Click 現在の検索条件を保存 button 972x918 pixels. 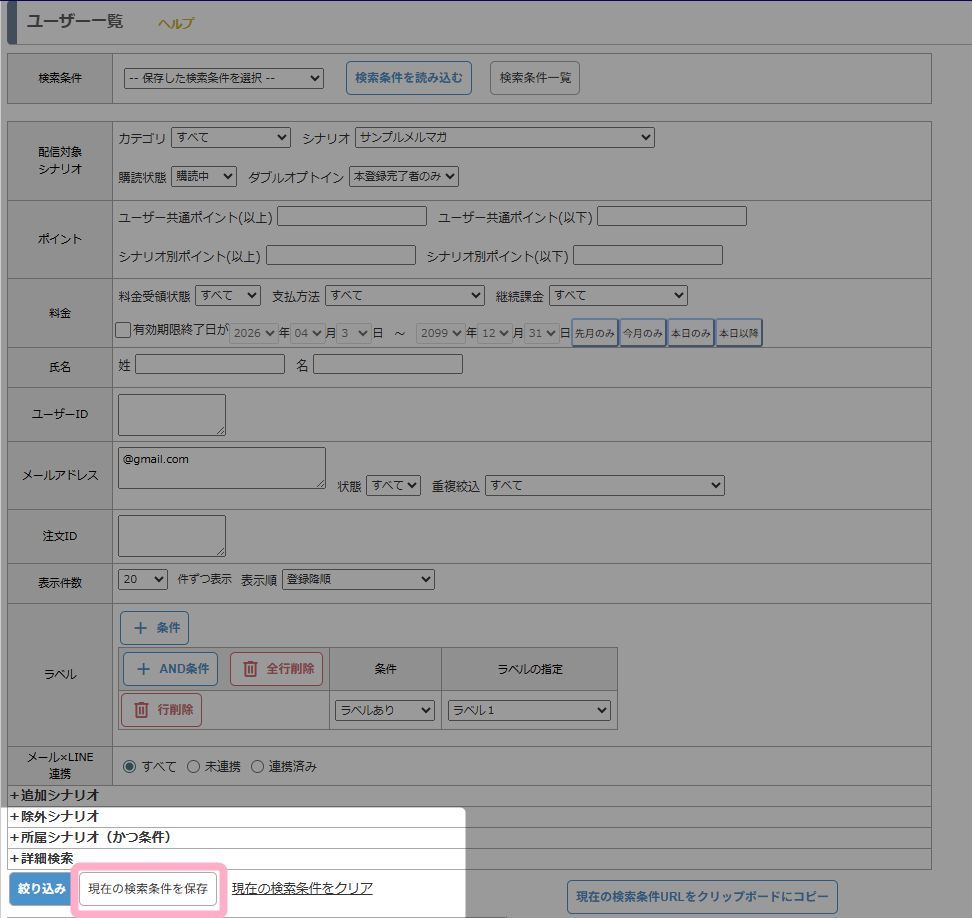[x=148, y=888]
